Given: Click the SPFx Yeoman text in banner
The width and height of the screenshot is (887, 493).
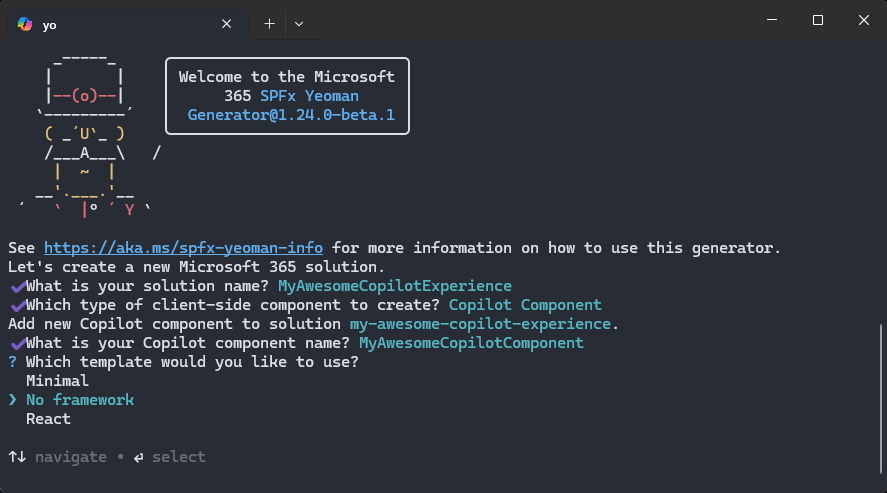Looking at the screenshot, I should [x=309, y=96].
